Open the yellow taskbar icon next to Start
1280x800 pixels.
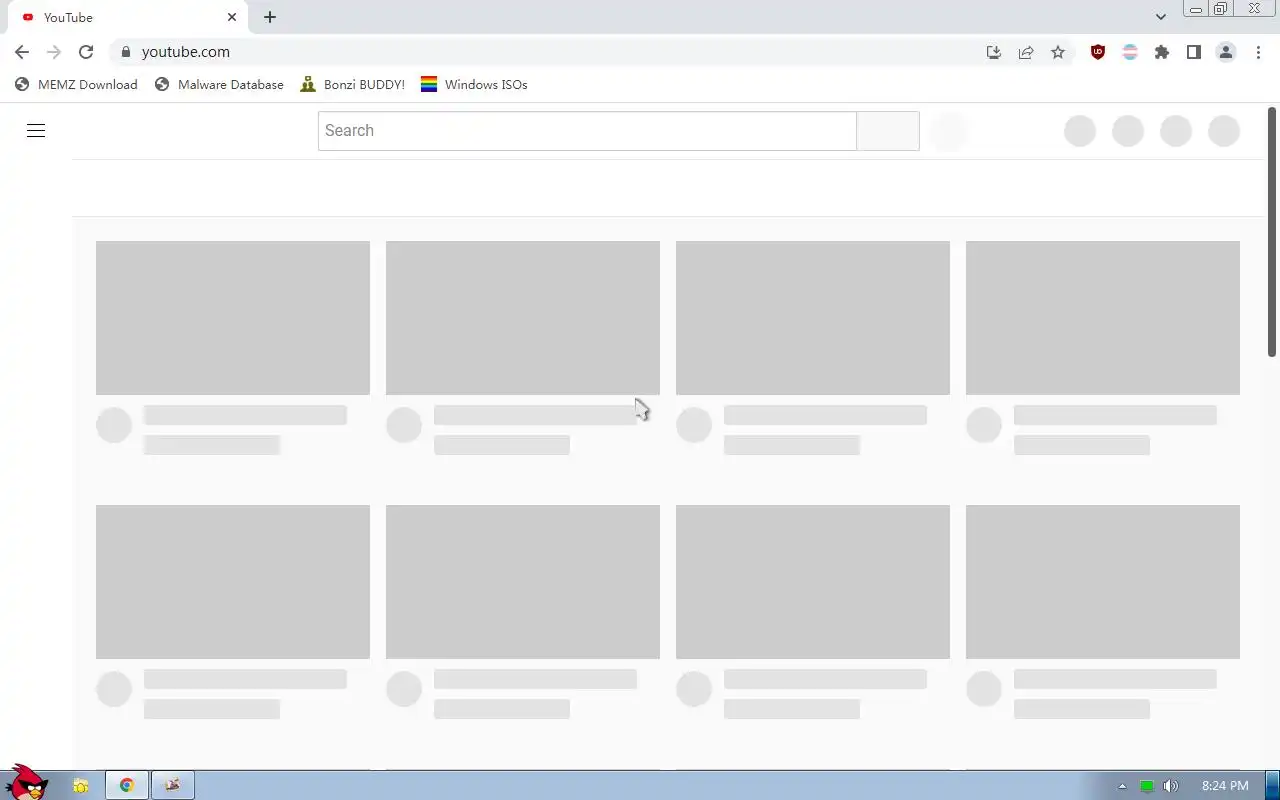tap(81, 786)
